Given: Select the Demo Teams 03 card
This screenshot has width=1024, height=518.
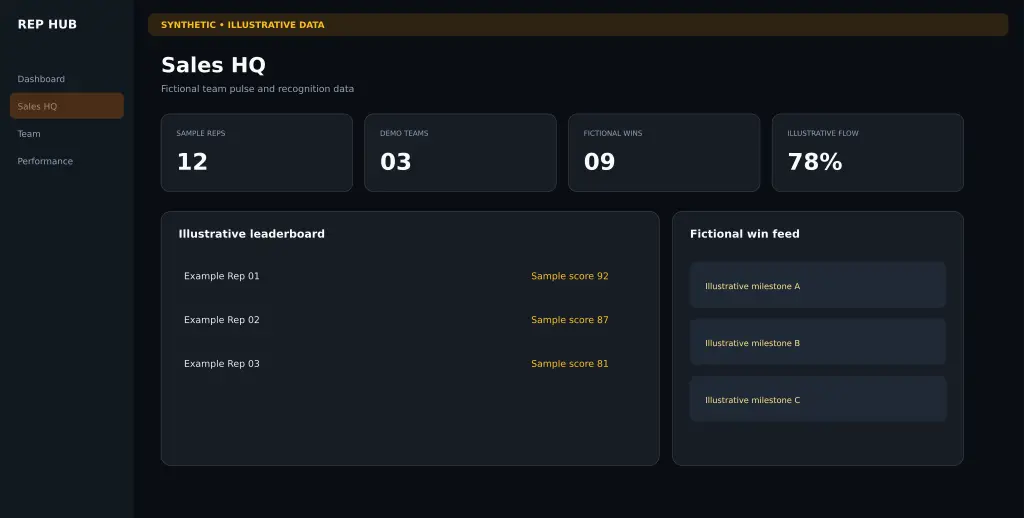Looking at the screenshot, I should (460, 153).
